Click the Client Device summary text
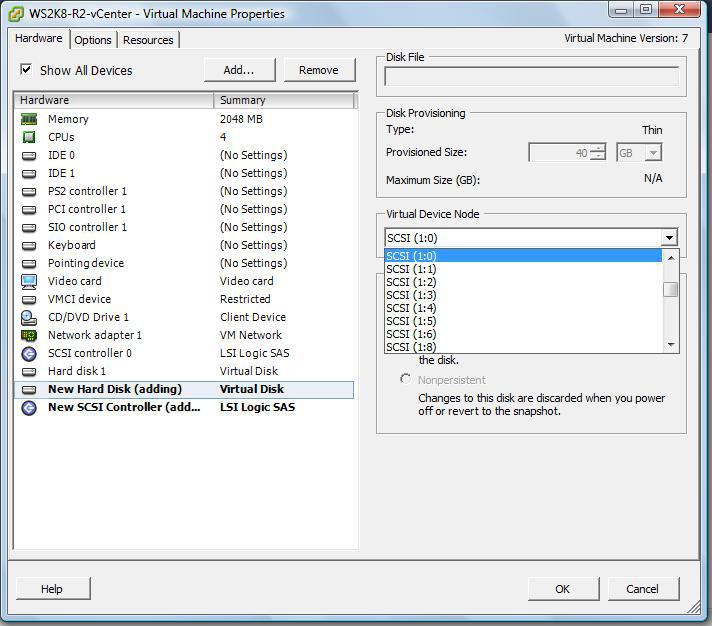Screen dimensions: 712x626 tap(253, 317)
